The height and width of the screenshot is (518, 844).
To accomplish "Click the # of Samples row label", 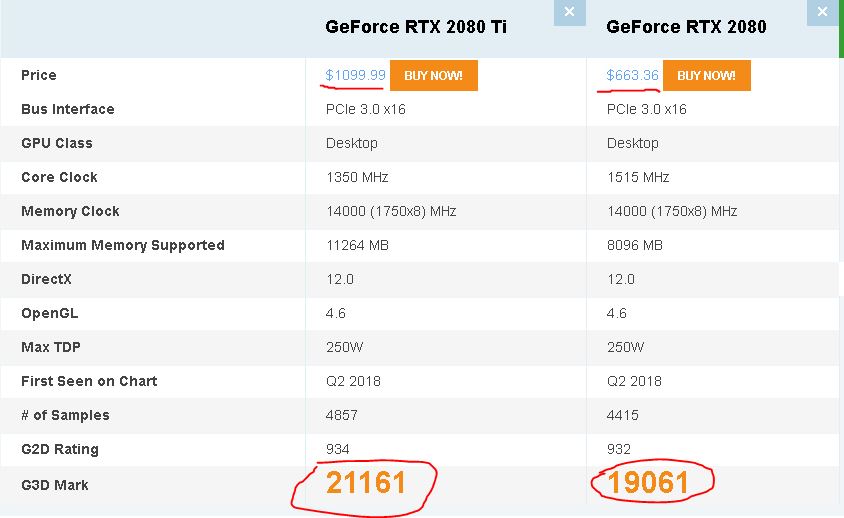I will tap(65, 415).
